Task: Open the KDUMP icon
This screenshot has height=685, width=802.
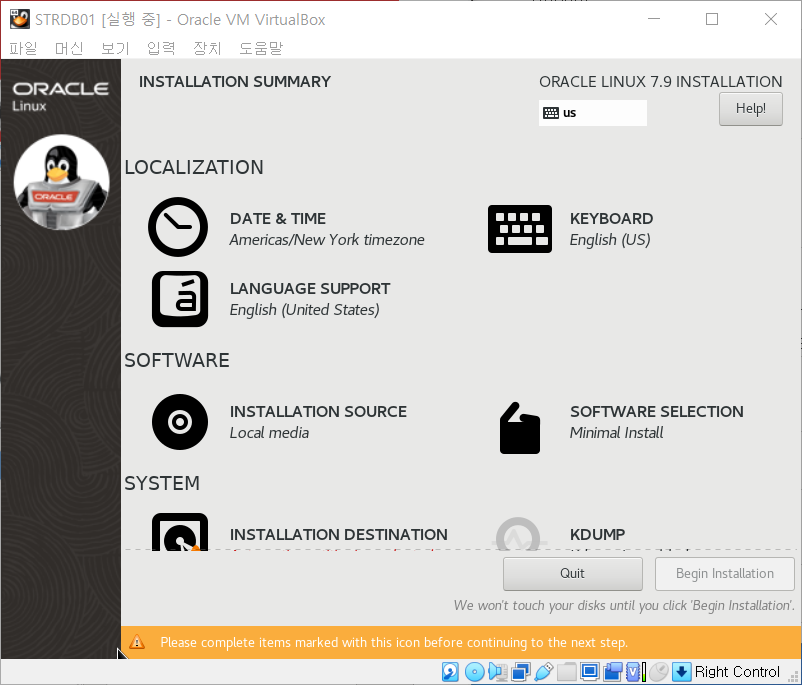Action: coord(519,534)
